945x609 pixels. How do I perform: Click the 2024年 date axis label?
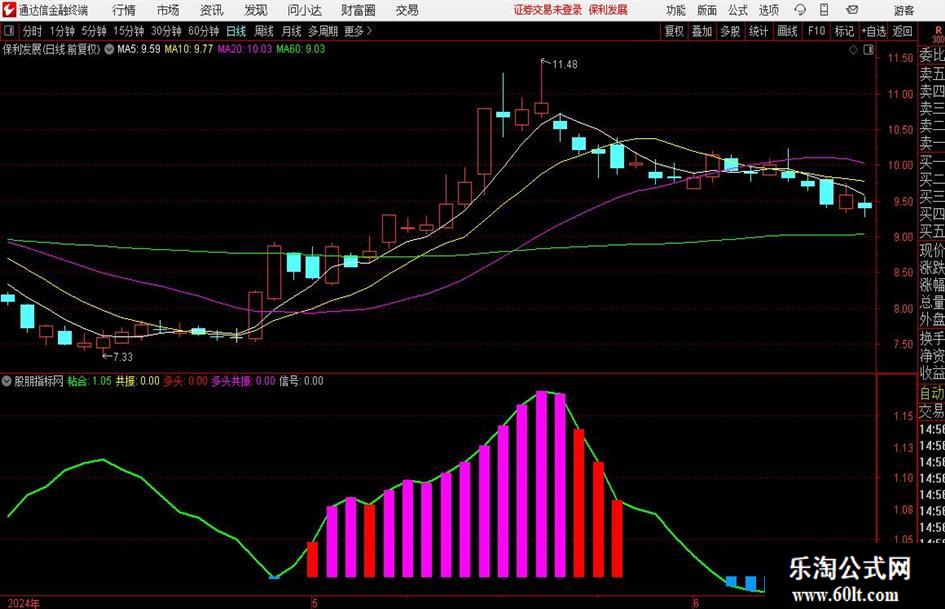[x=24, y=603]
